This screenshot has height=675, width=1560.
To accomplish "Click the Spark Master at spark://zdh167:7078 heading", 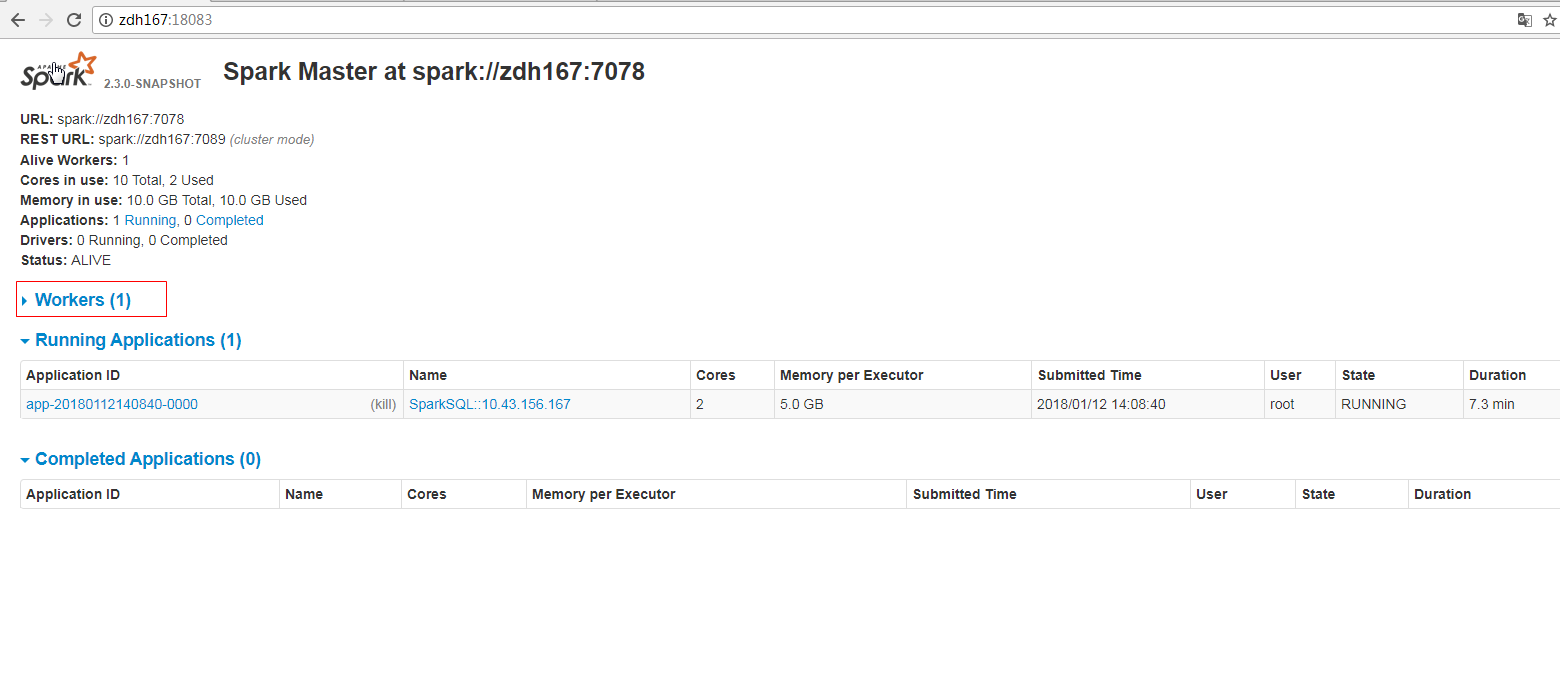I will click(434, 71).
